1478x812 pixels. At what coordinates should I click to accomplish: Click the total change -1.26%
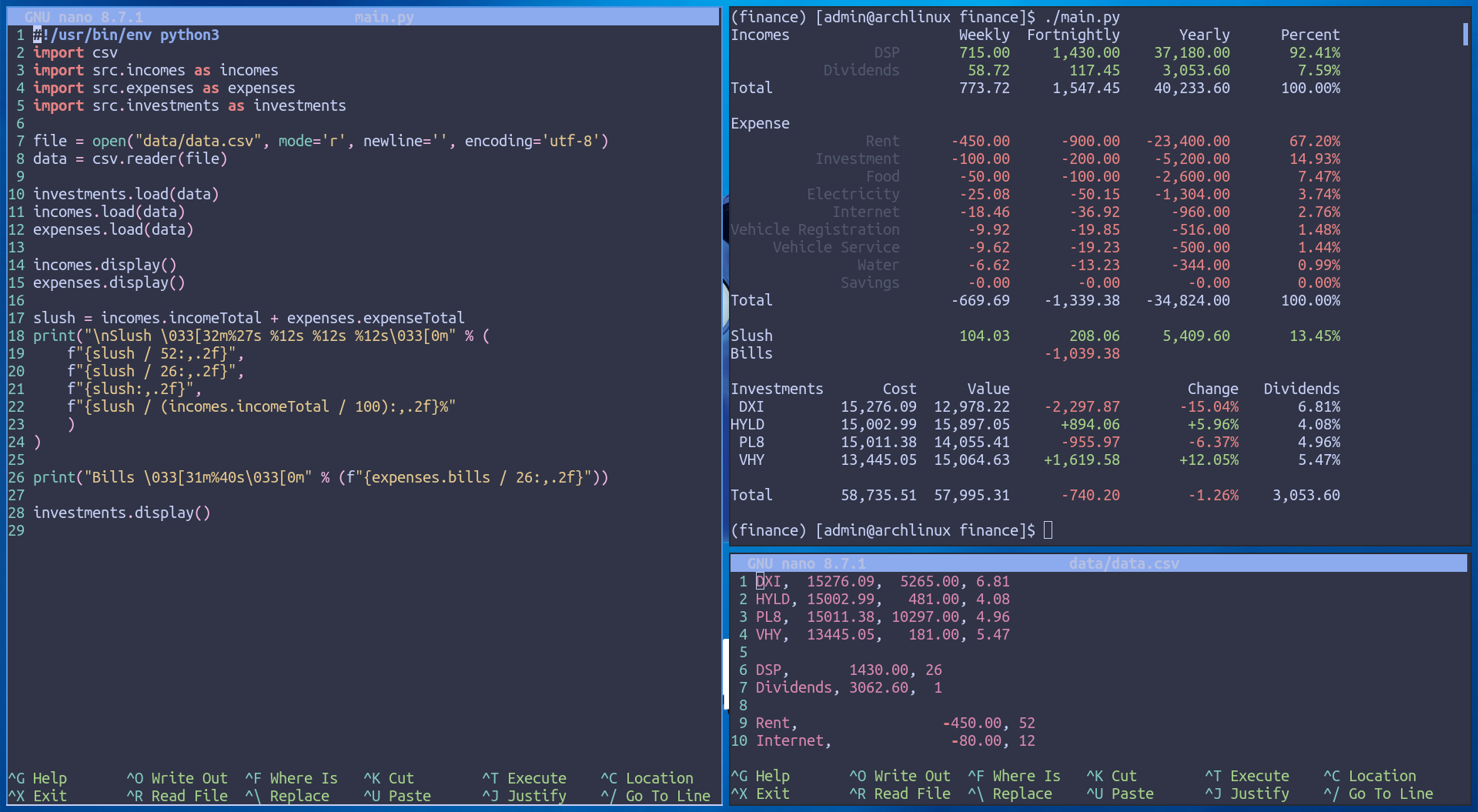coord(1213,495)
